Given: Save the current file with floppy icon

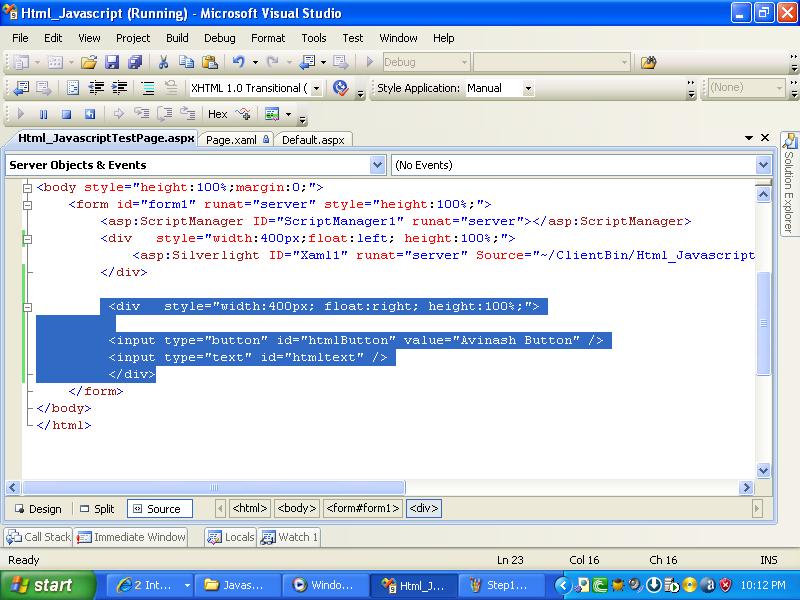Looking at the screenshot, I should pos(112,62).
